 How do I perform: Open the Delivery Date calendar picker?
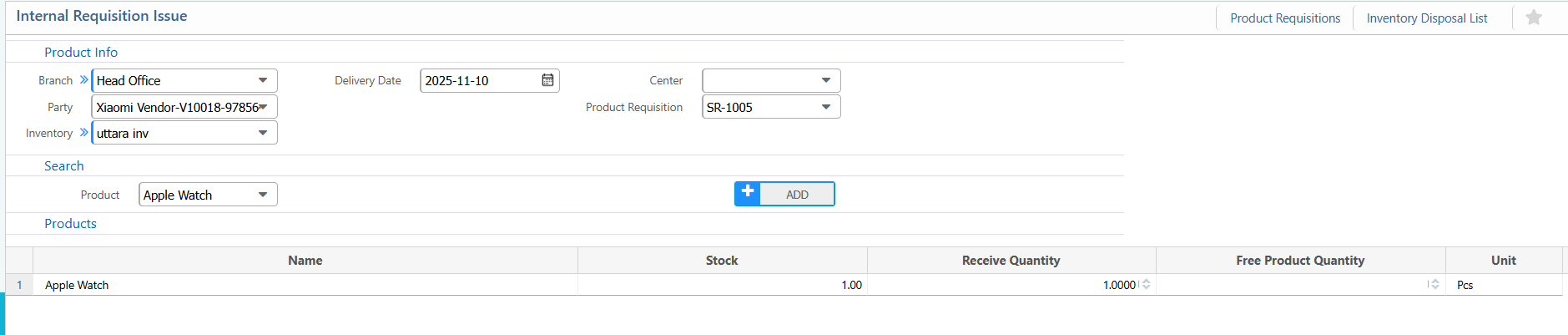[x=547, y=80]
